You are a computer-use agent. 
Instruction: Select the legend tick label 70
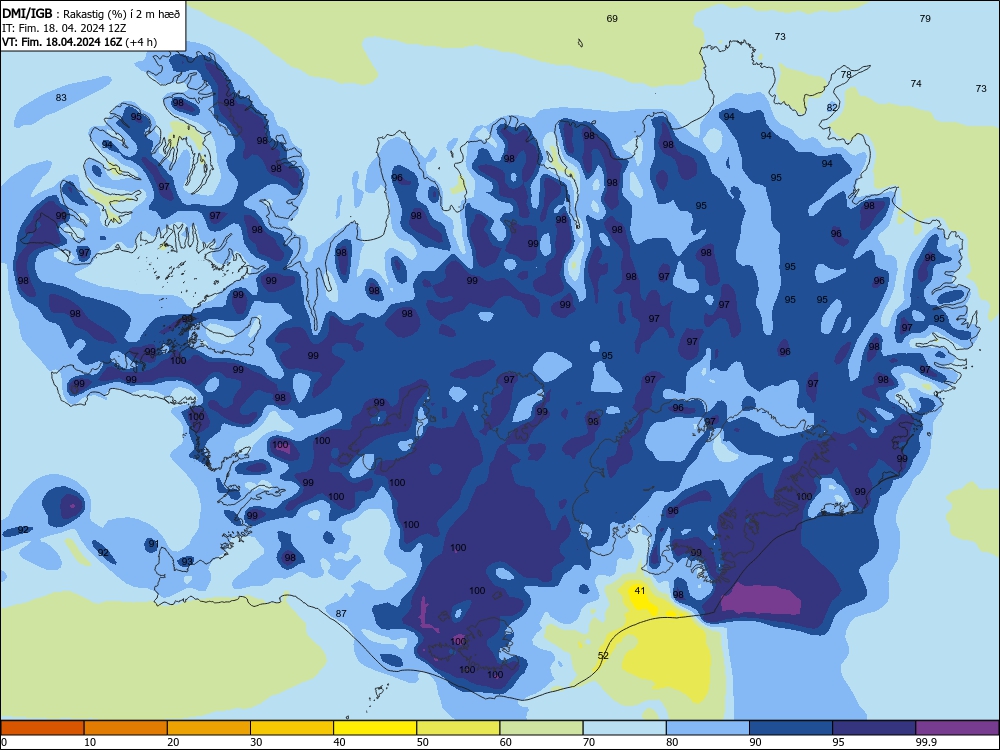pos(589,742)
